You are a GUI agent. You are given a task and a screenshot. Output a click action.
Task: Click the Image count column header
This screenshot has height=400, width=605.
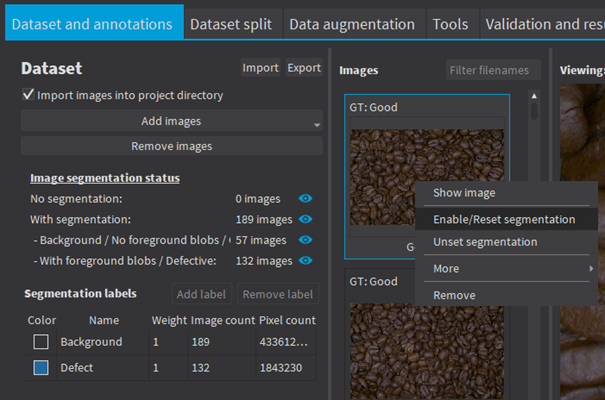coord(223,320)
